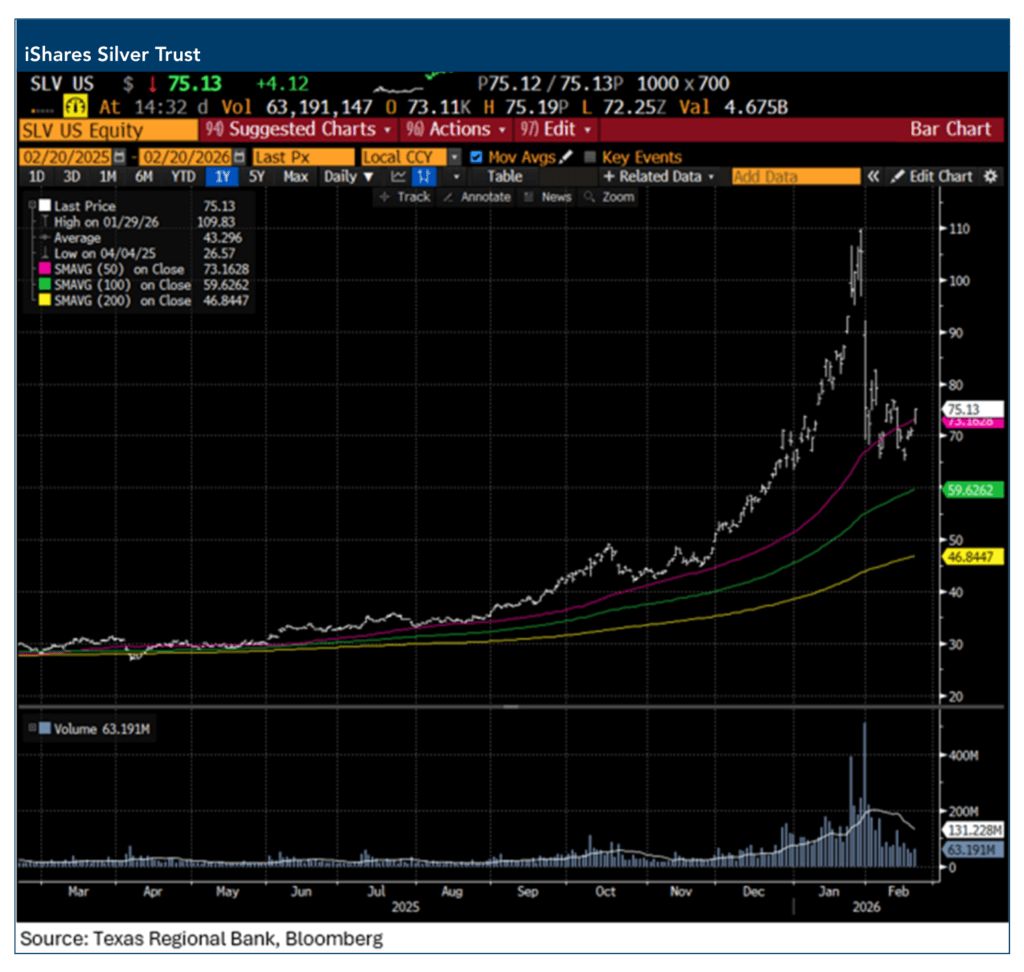The height and width of the screenshot is (972, 1024).
Task: Open the Table view button
Action: [505, 176]
